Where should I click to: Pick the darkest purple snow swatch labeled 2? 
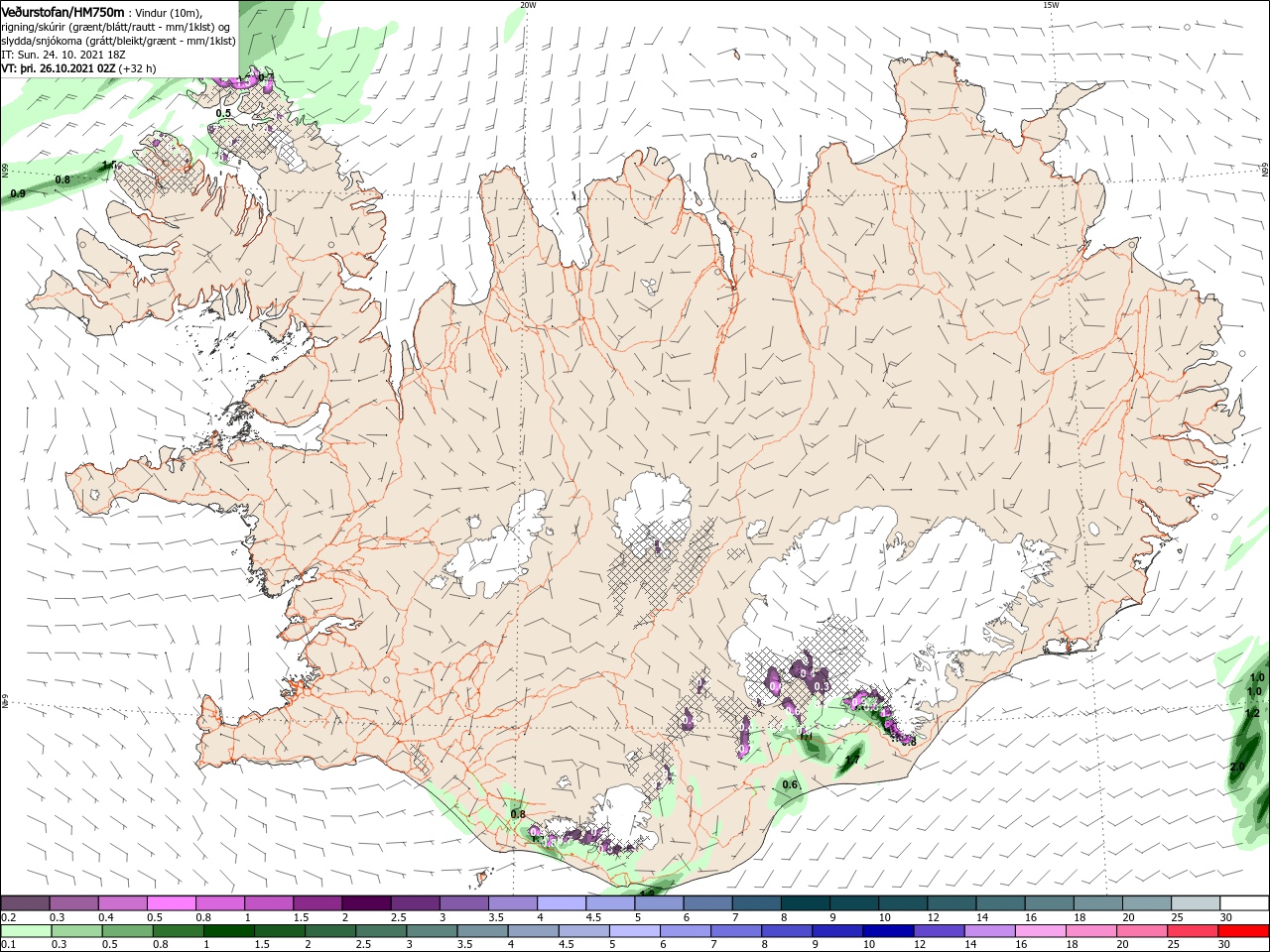tap(365, 903)
